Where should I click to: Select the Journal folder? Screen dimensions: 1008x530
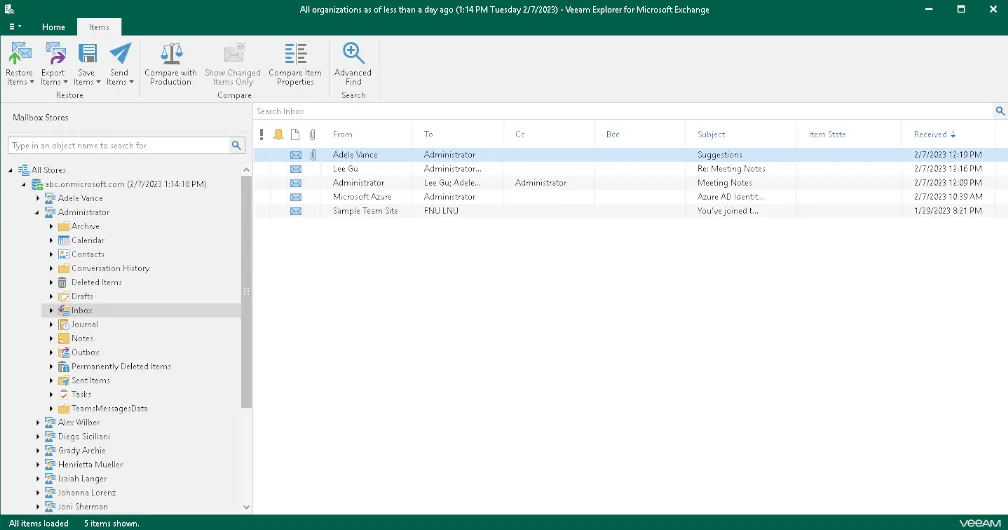(x=85, y=325)
